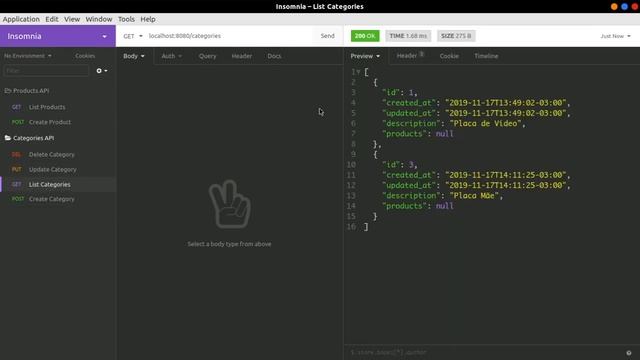Select the Create Category request
The height and width of the screenshot is (360, 640).
pyautogui.click(x=58, y=199)
